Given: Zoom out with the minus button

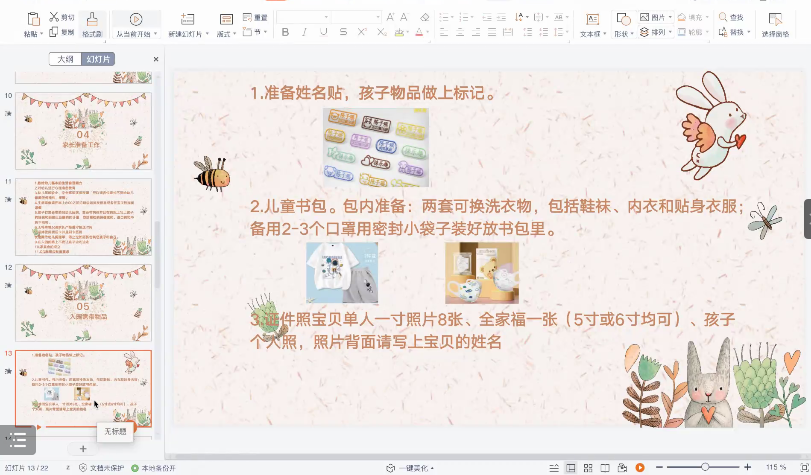Looking at the screenshot, I should pos(659,467).
